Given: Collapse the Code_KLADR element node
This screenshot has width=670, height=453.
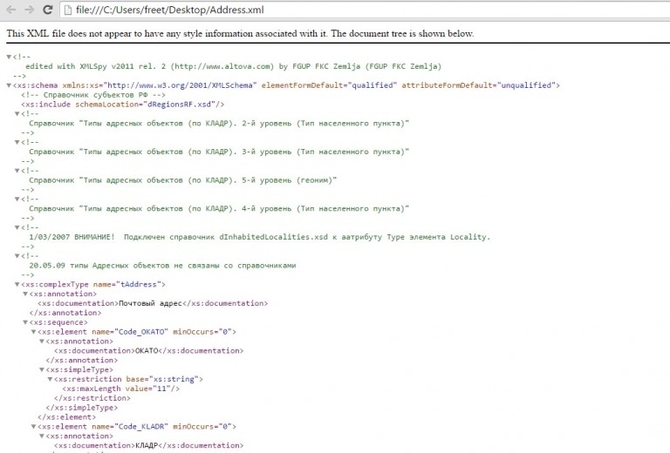Looking at the screenshot, I should point(33,427).
